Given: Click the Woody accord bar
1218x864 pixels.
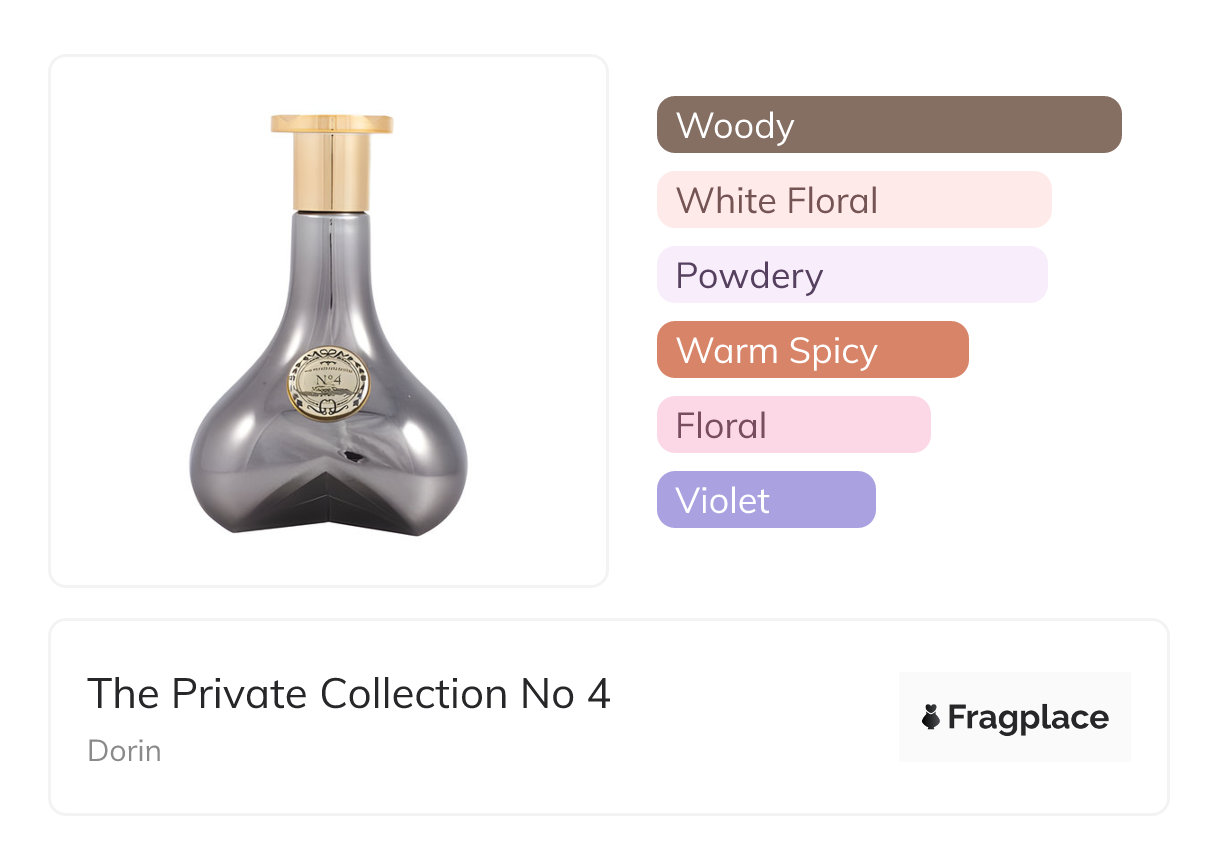Looking at the screenshot, I should point(888,125).
